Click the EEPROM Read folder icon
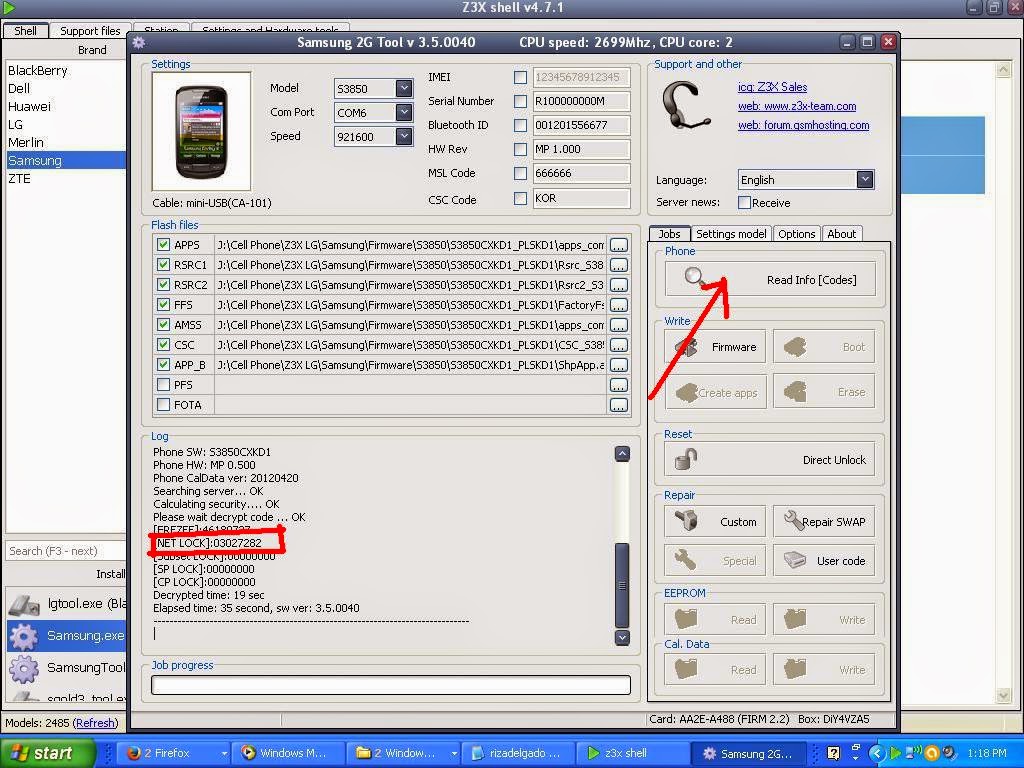This screenshot has height=768, width=1024. point(686,618)
